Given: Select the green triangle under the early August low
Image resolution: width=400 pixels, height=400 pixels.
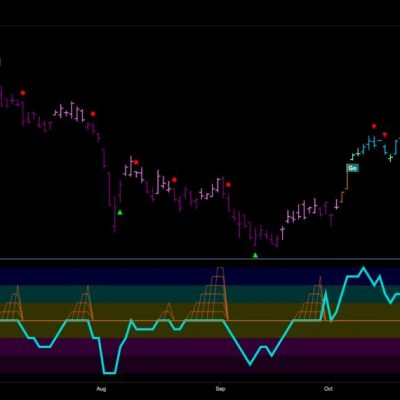Looking at the screenshot, I should click(x=120, y=212).
